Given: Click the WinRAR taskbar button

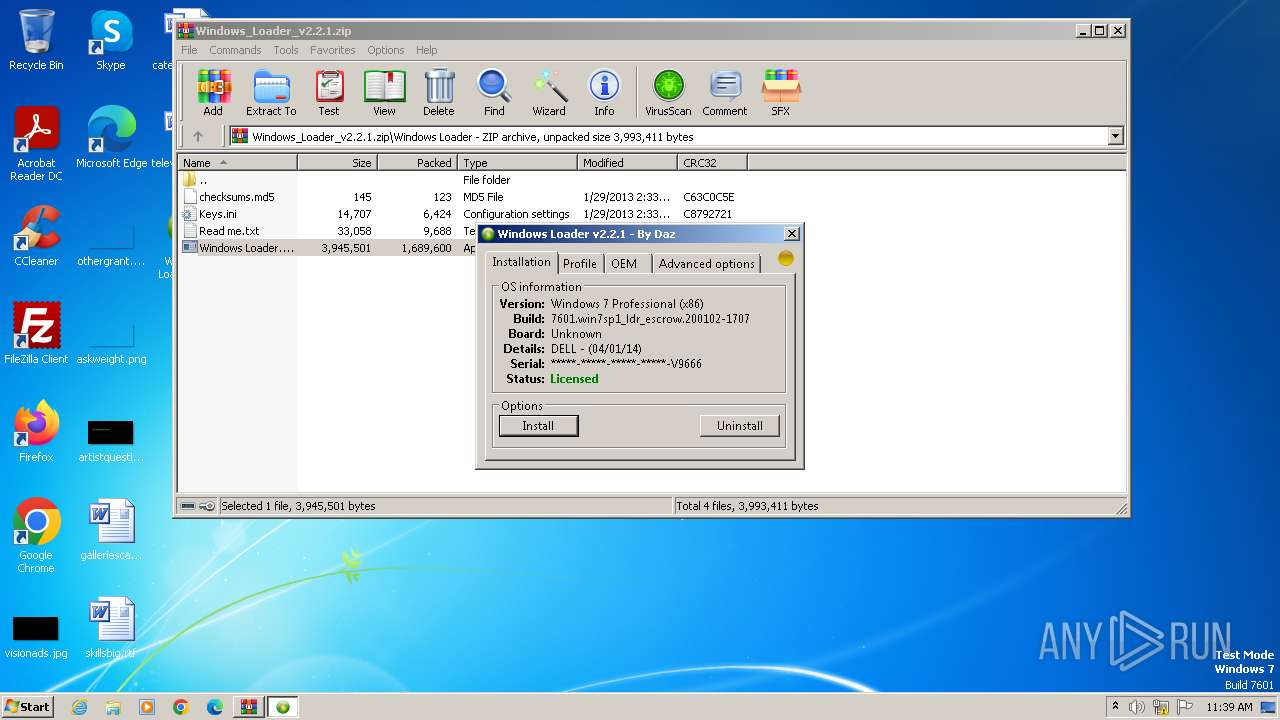Looking at the screenshot, I should point(249,707).
